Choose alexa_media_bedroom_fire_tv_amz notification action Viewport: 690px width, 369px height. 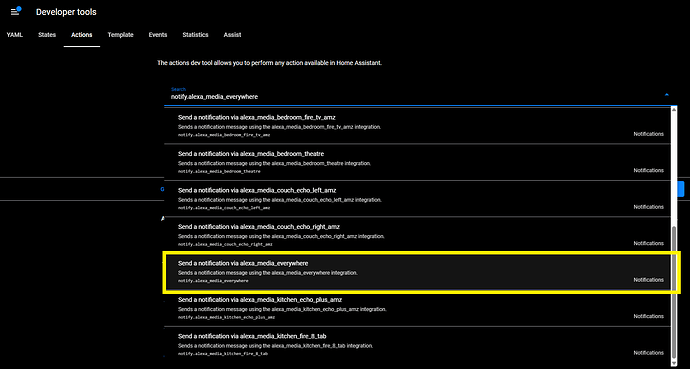coord(417,125)
